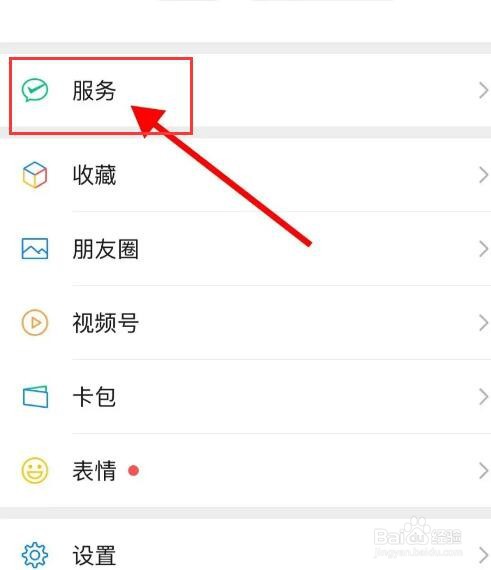Tap the 表情 smiley face icon

[35, 470]
